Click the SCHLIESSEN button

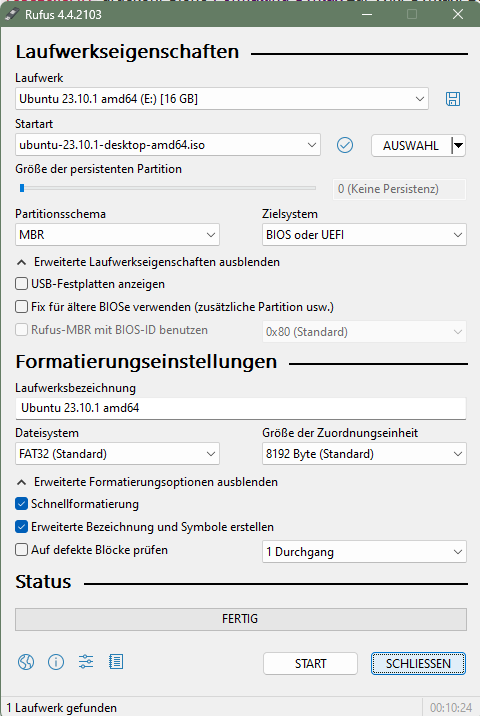point(418,663)
